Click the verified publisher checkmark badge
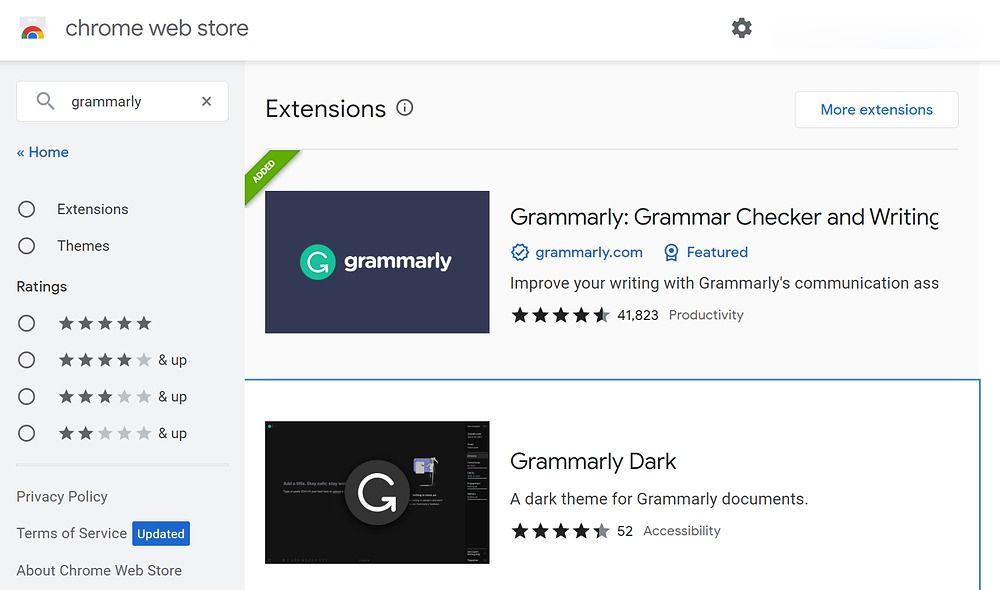Screen dimensions: 1000x590 click(x=518, y=252)
